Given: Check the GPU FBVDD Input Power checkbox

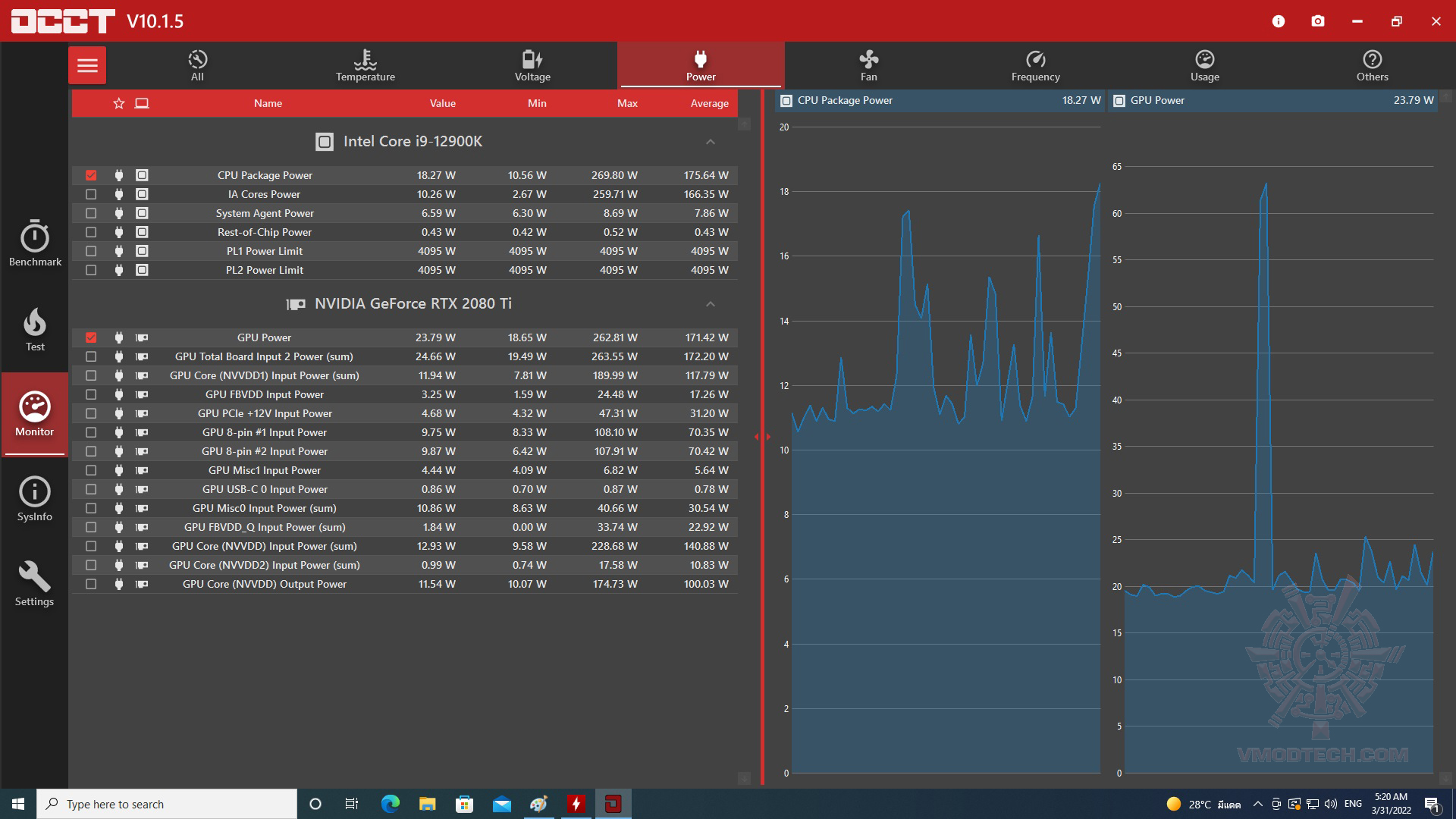Looking at the screenshot, I should [x=91, y=394].
